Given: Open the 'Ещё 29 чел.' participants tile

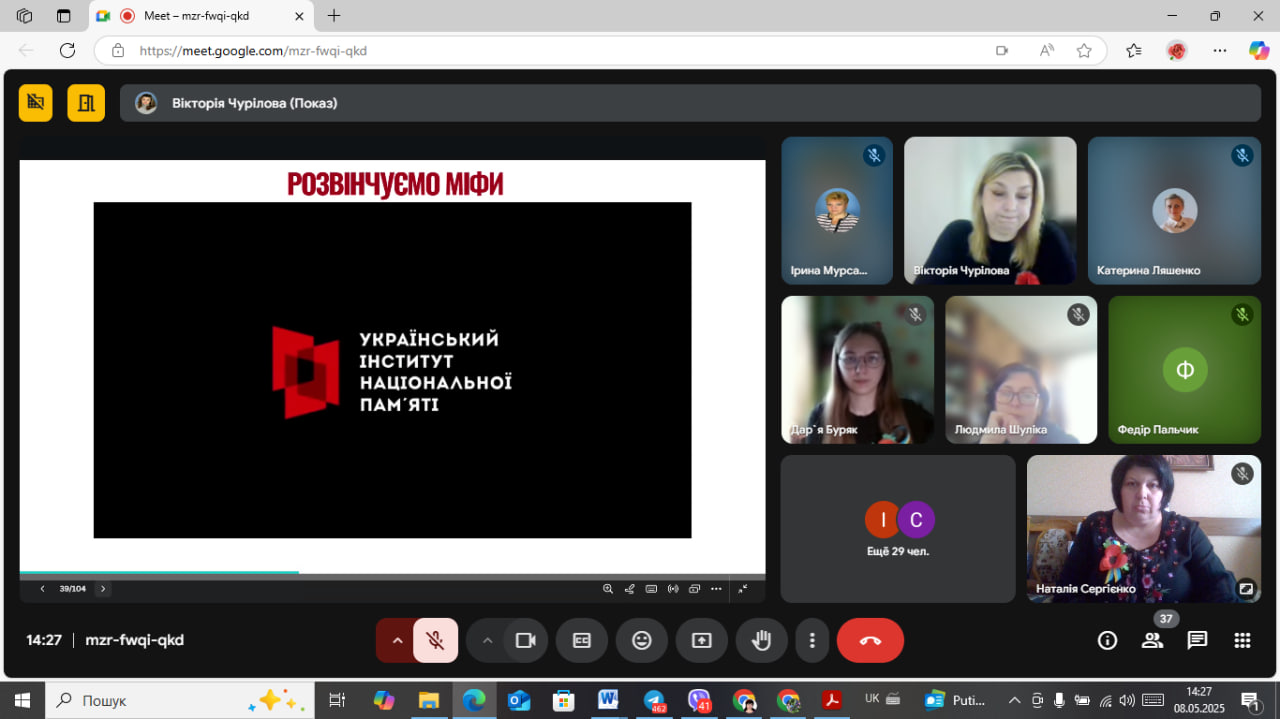Looking at the screenshot, I should (x=898, y=529).
